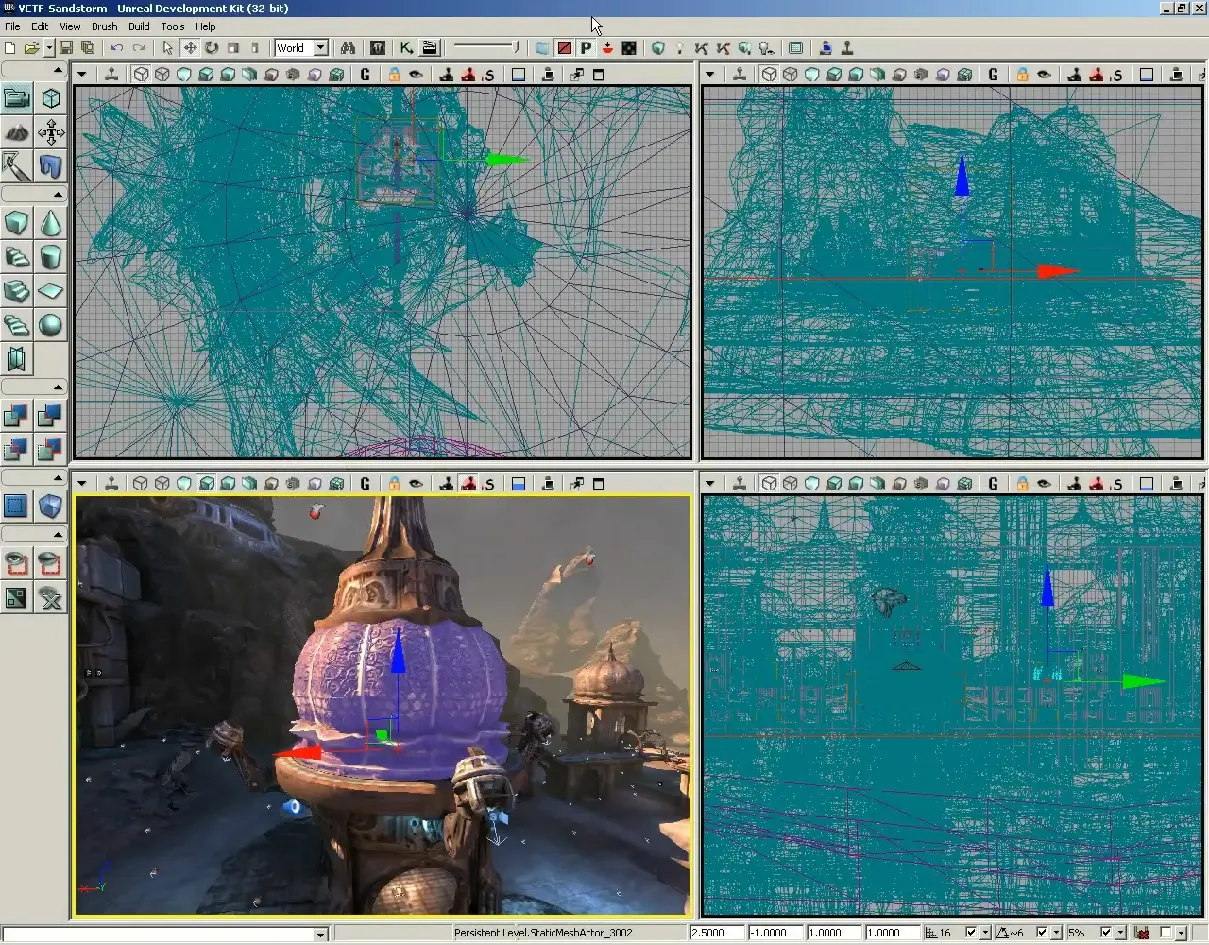The height and width of the screenshot is (945, 1209).
Task: Click the Cone brush builder icon
Action: pos(50,223)
